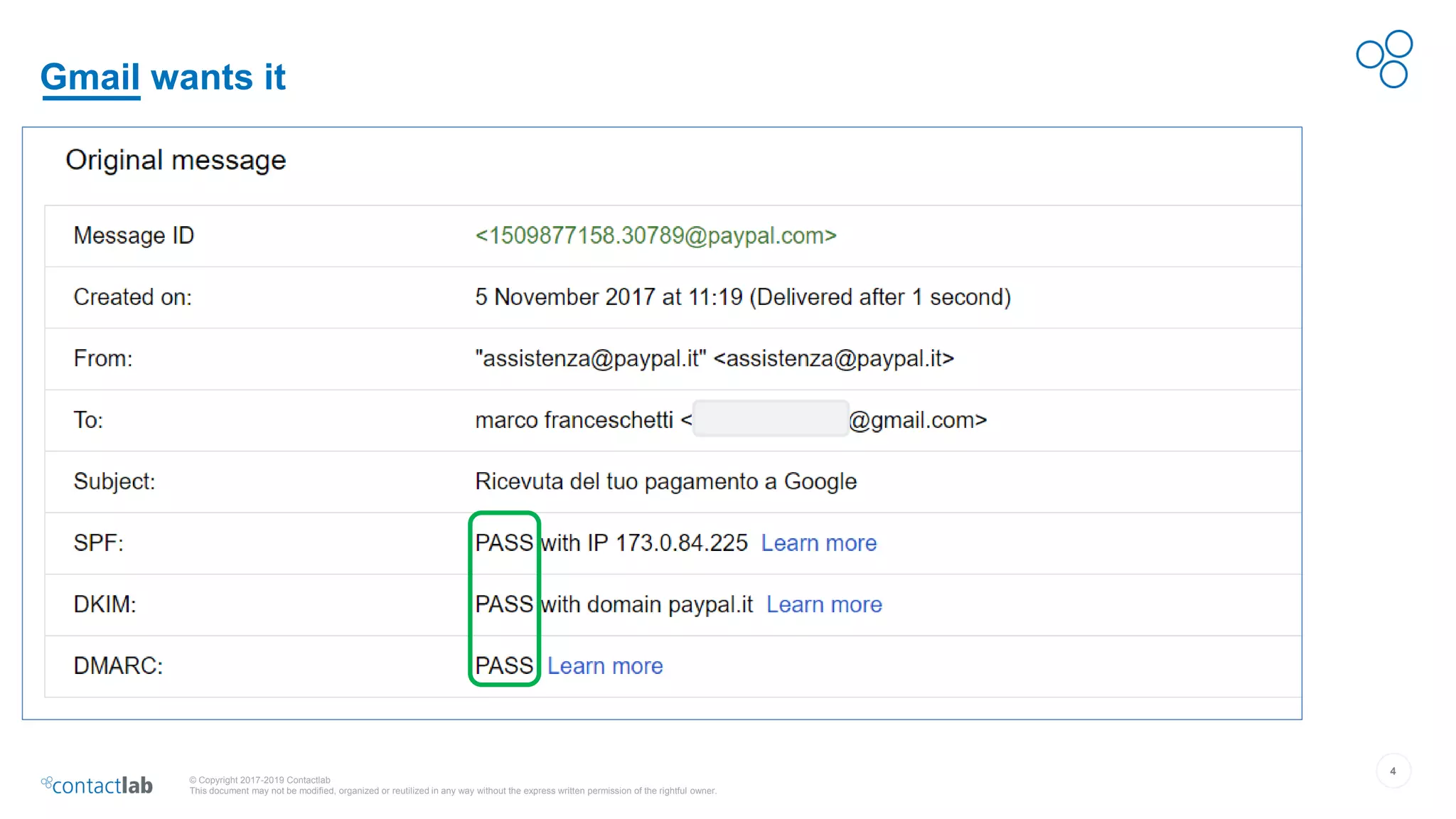Click the Gmail link in the title

pos(90,77)
